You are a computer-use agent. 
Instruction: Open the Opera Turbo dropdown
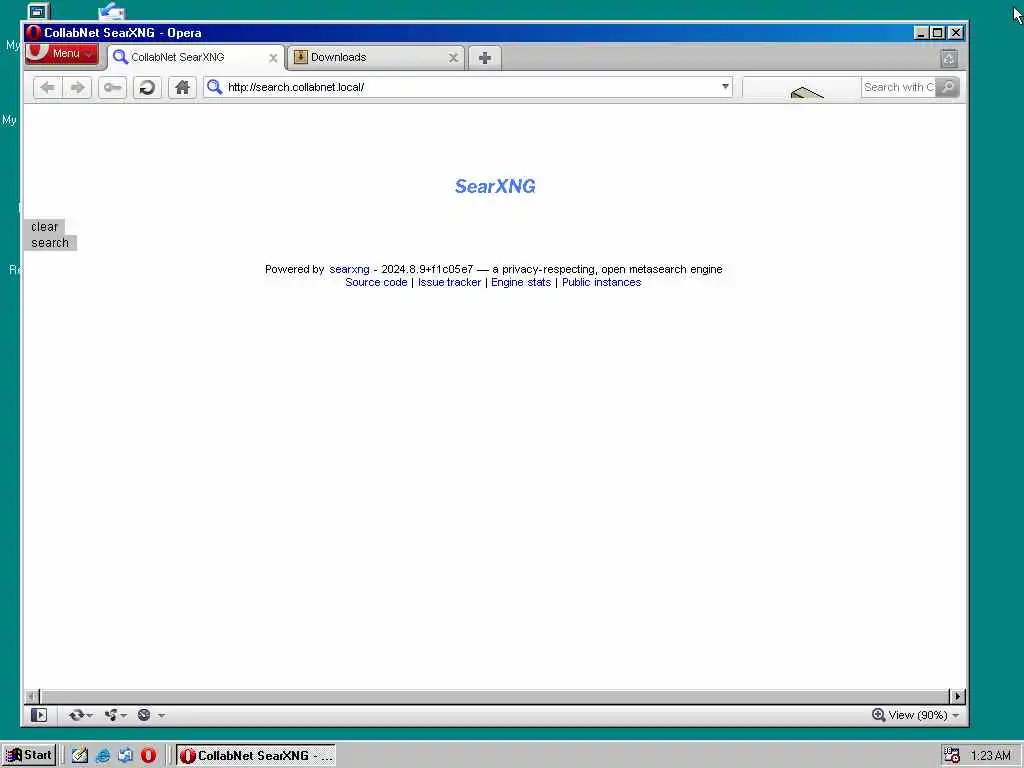[x=150, y=715]
